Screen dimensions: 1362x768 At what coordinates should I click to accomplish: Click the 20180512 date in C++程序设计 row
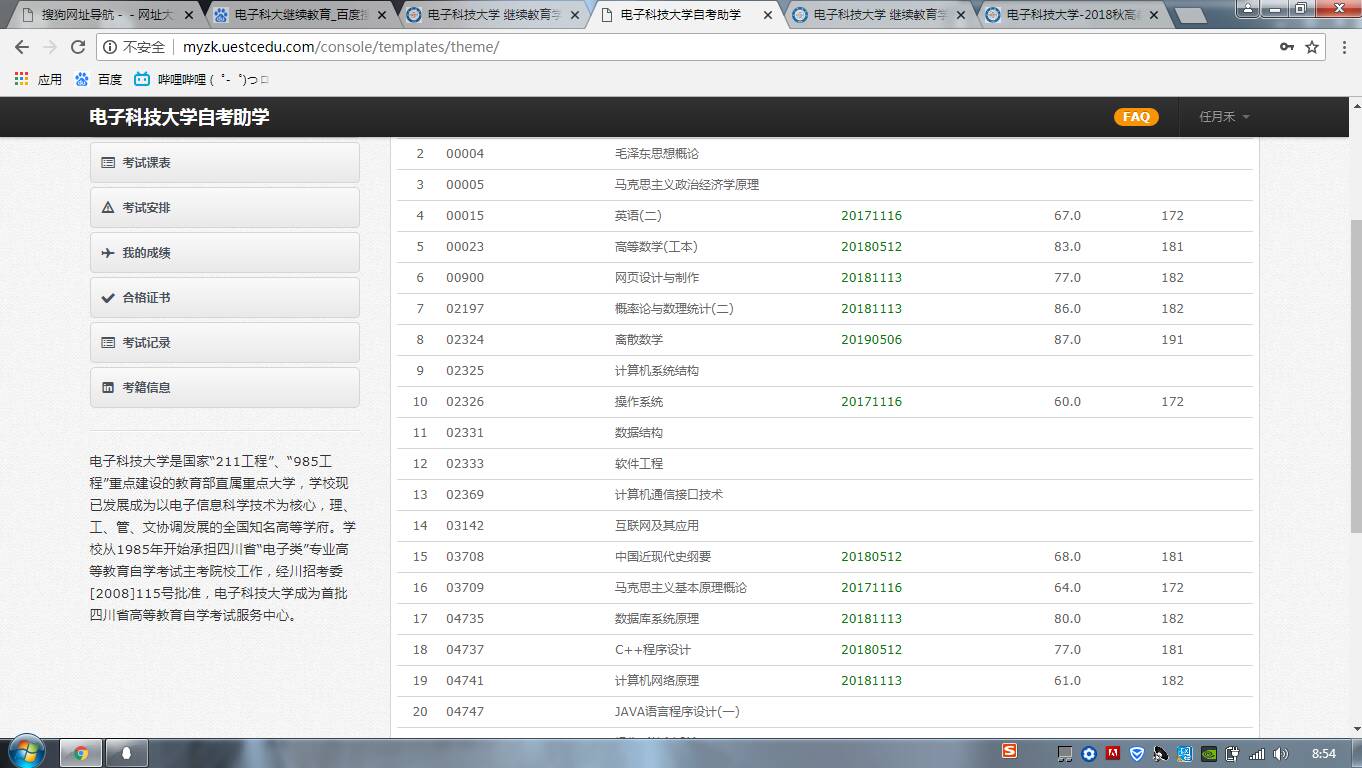871,650
